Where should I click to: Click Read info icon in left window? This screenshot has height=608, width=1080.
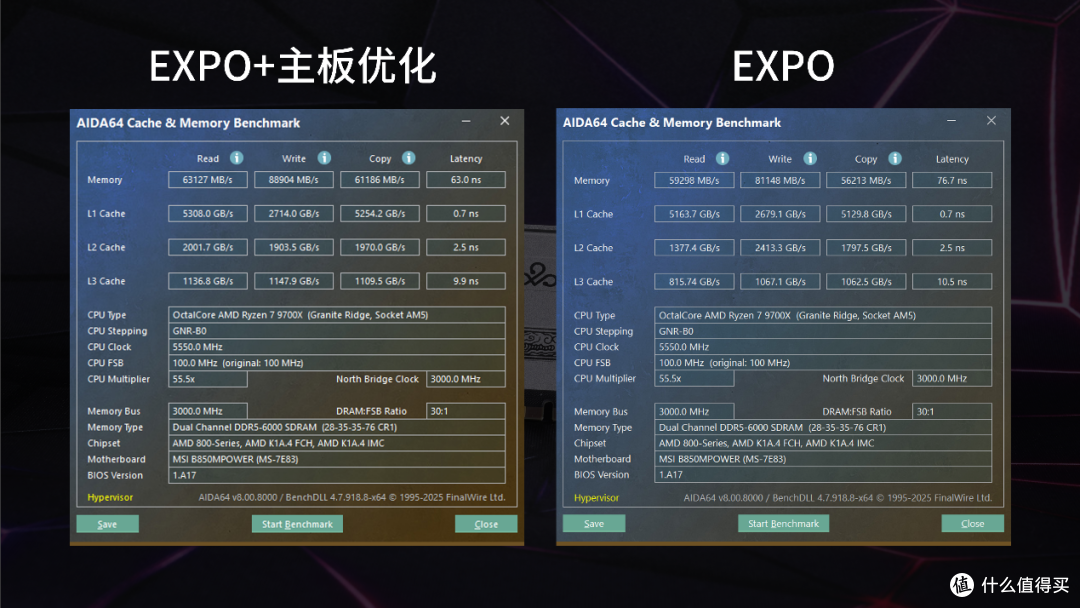pyautogui.click(x=236, y=158)
